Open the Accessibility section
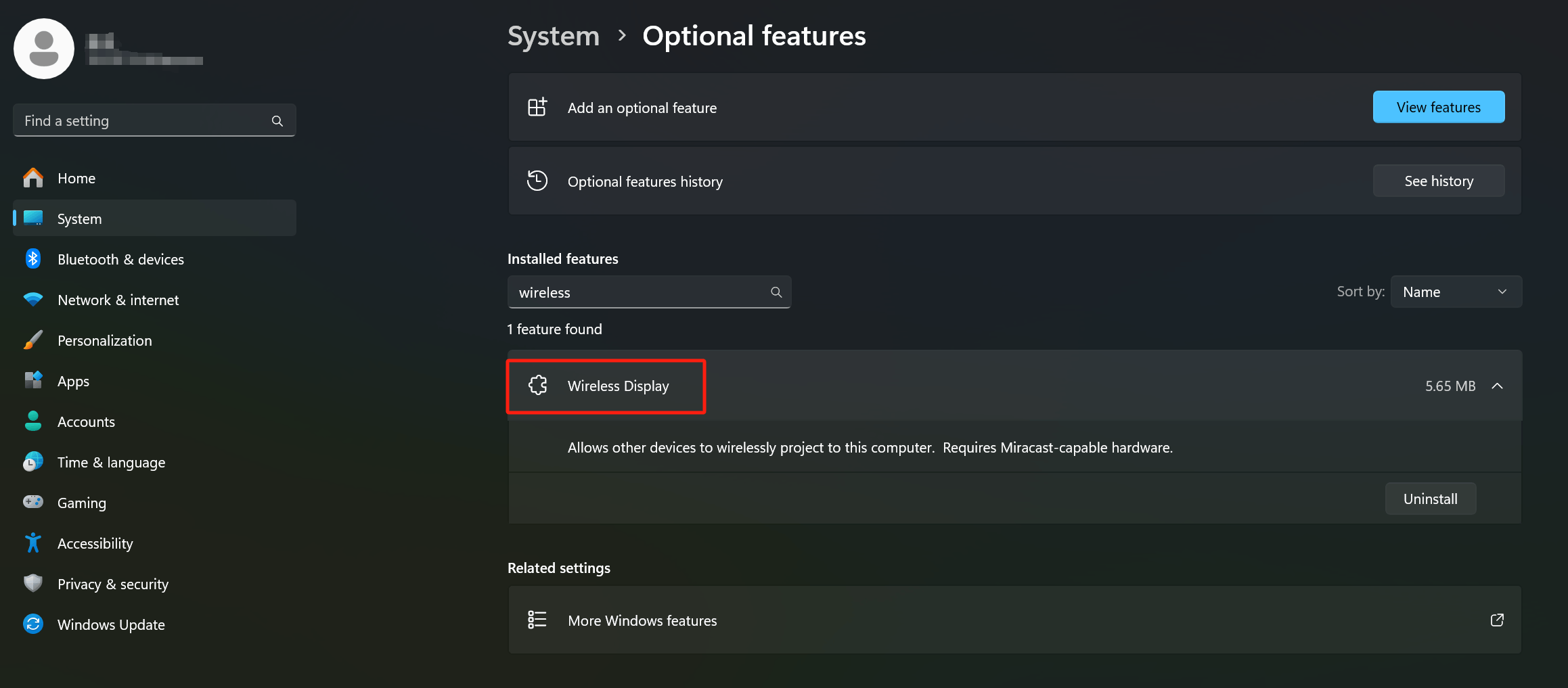 pyautogui.click(x=95, y=543)
